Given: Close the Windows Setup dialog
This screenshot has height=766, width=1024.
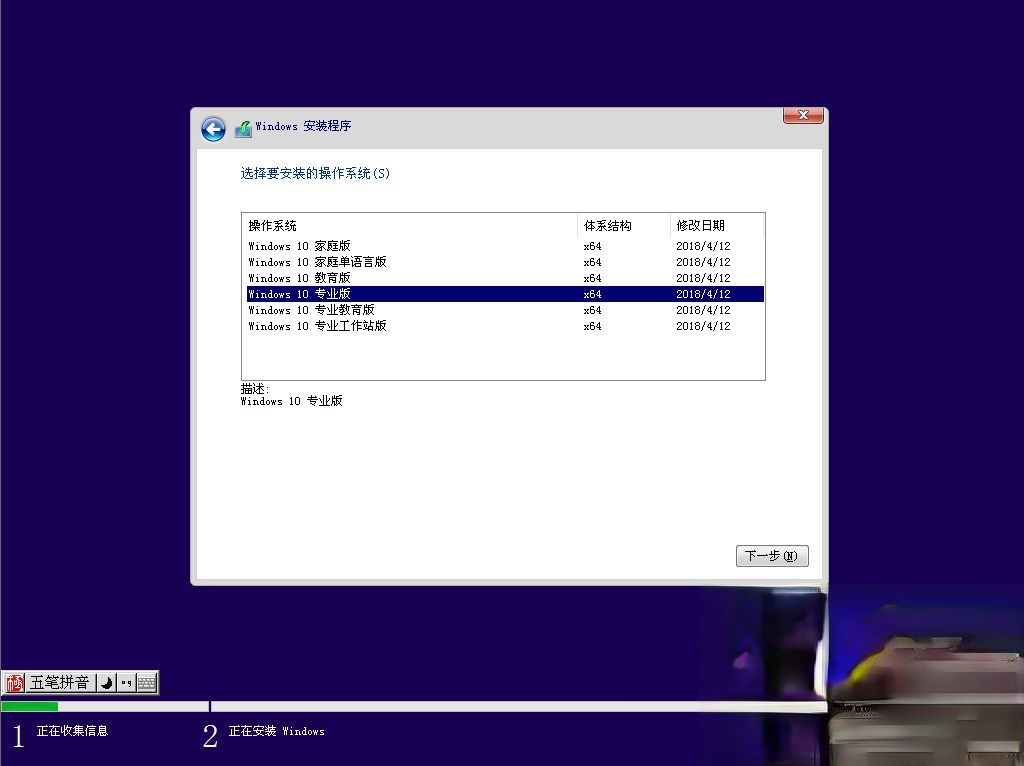Looking at the screenshot, I should click(803, 116).
